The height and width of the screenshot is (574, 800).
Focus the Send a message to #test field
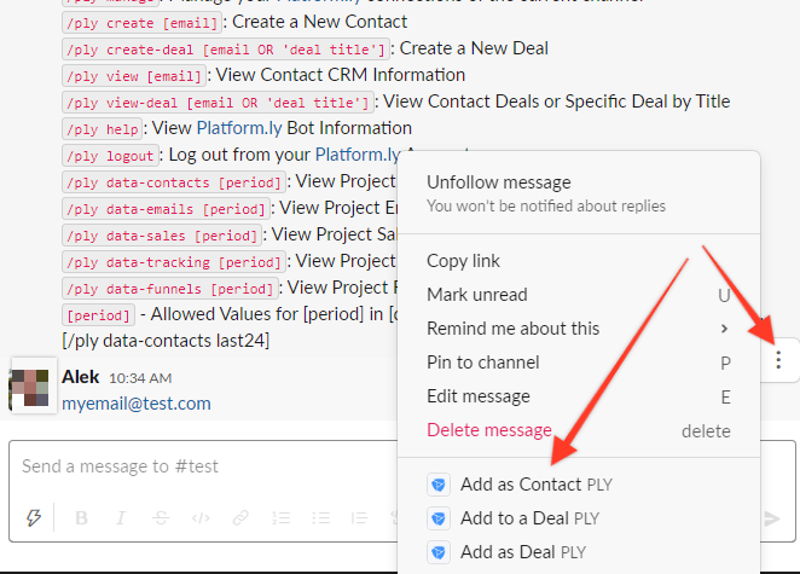[x=204, y=466]
